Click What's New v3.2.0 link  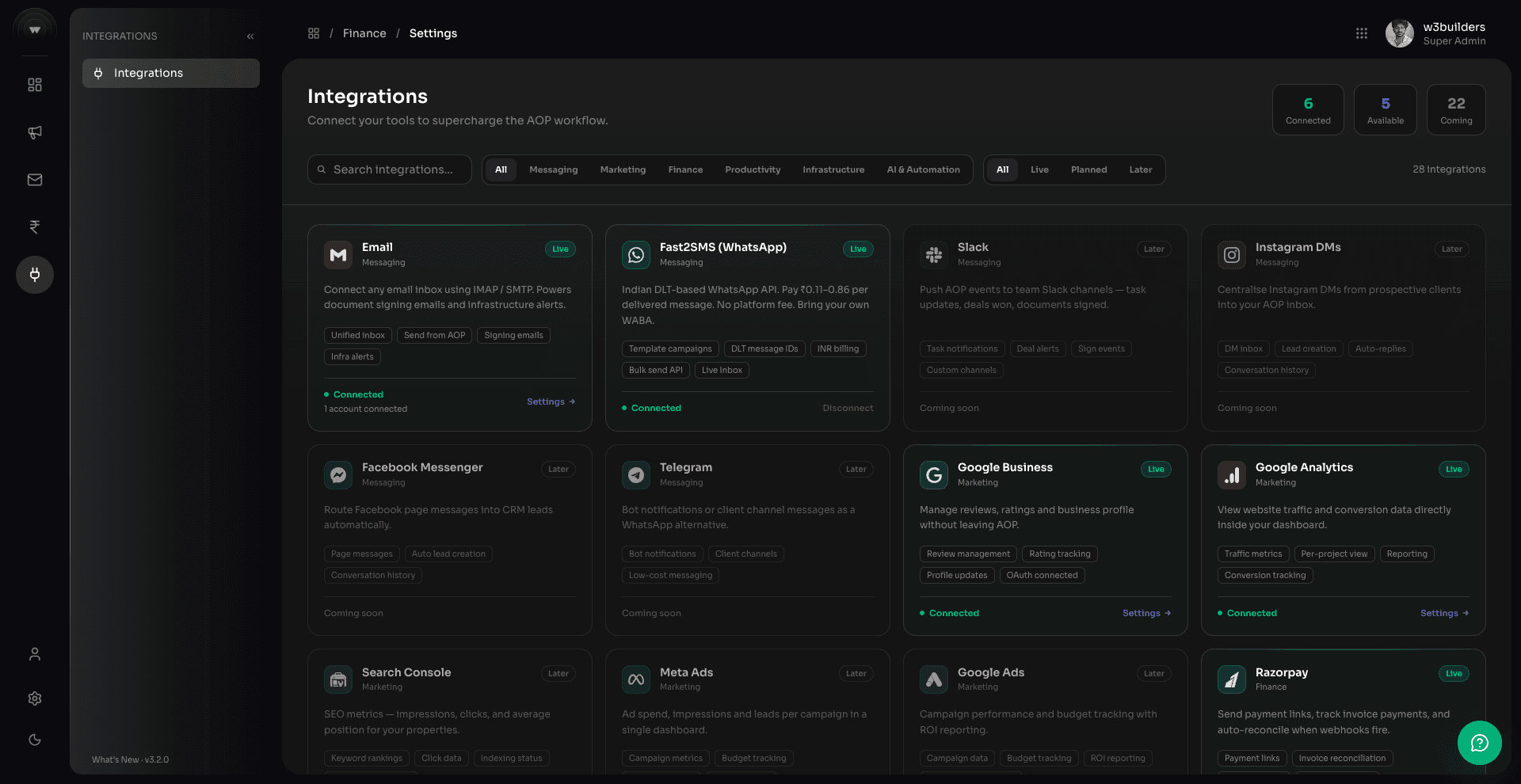click(130, 759)
